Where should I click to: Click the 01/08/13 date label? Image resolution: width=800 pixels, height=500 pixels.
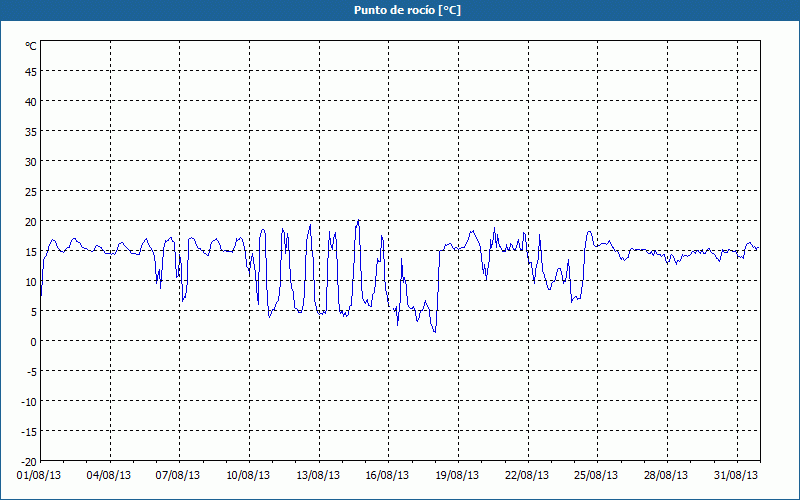39,476
